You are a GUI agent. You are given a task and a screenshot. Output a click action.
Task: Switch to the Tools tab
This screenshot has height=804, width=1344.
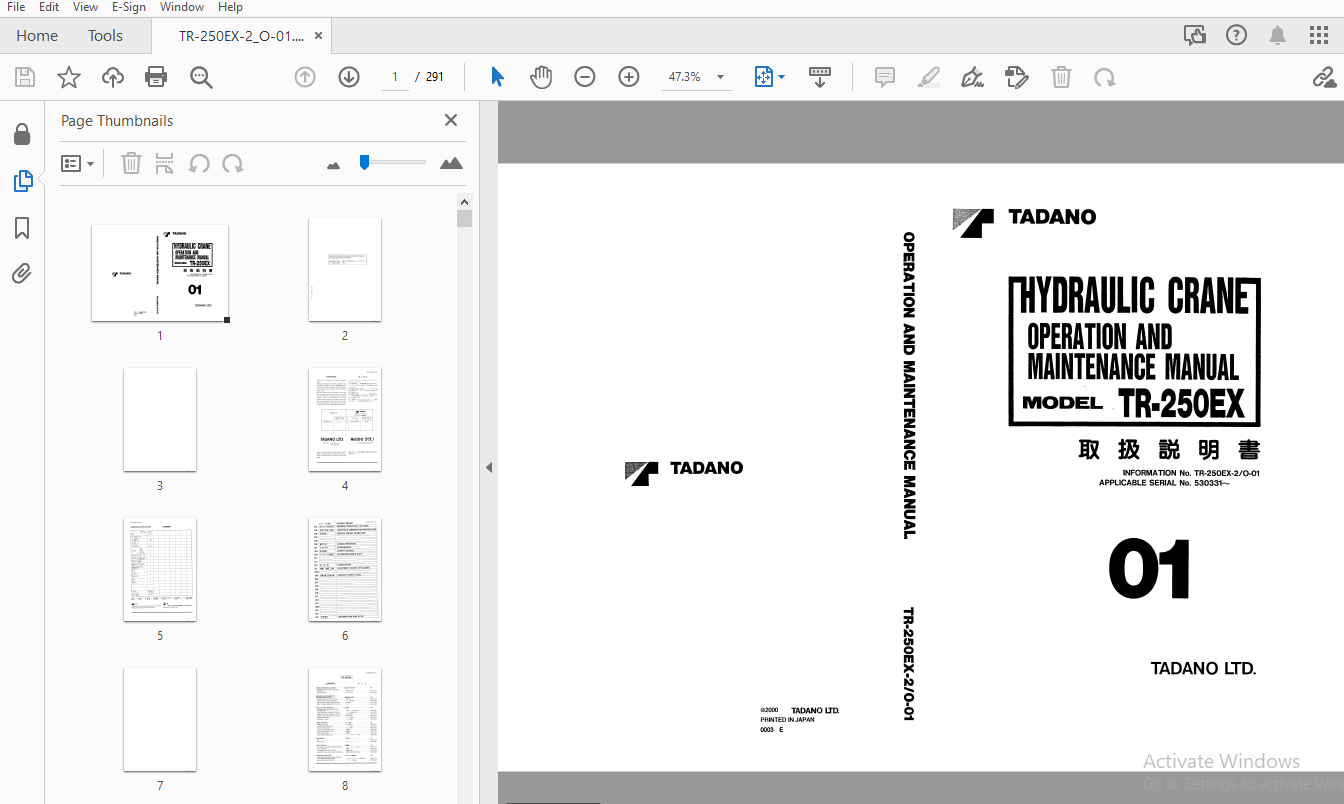click(105, 36)
